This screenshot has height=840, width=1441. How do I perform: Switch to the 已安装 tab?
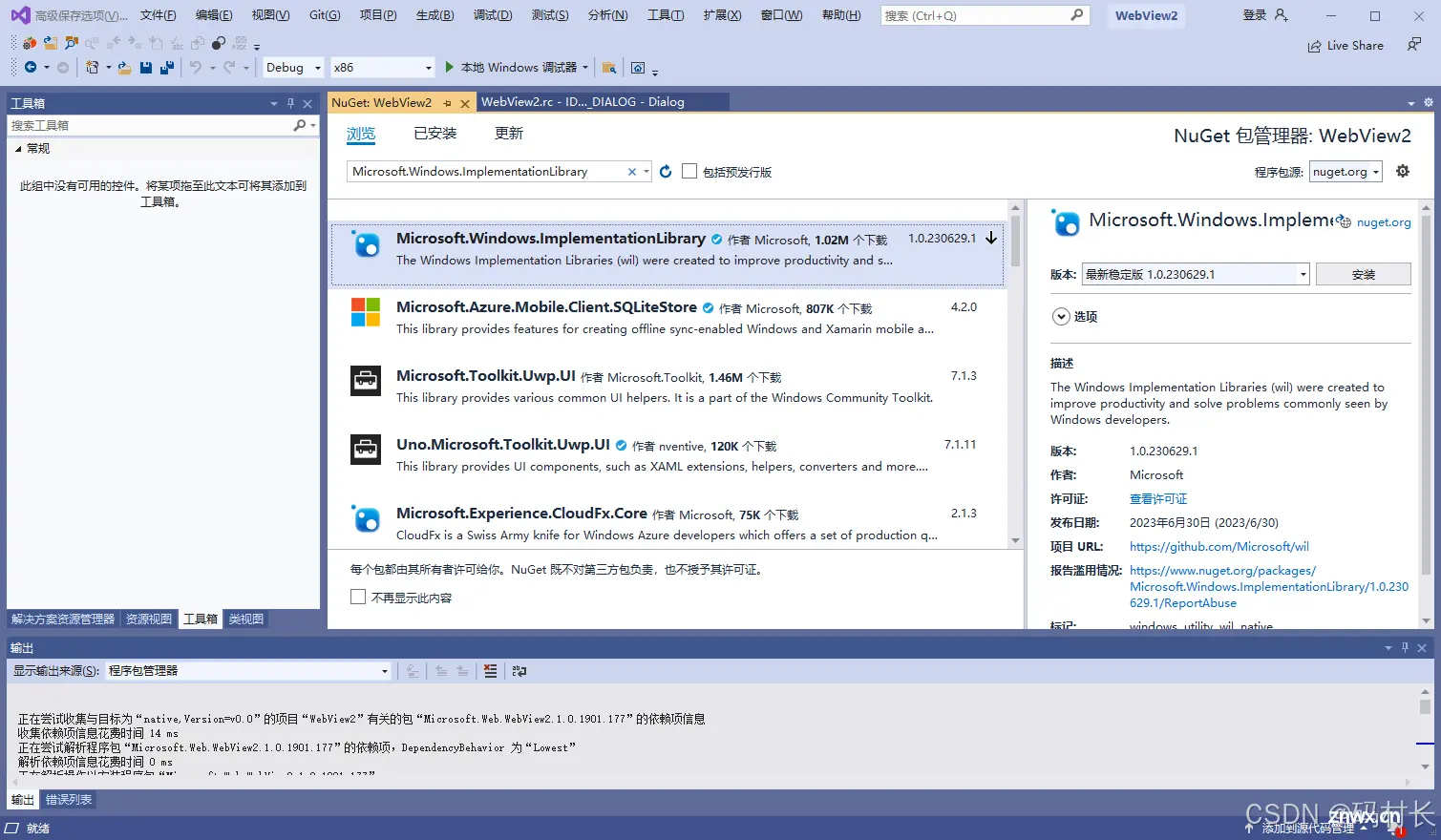435,134
